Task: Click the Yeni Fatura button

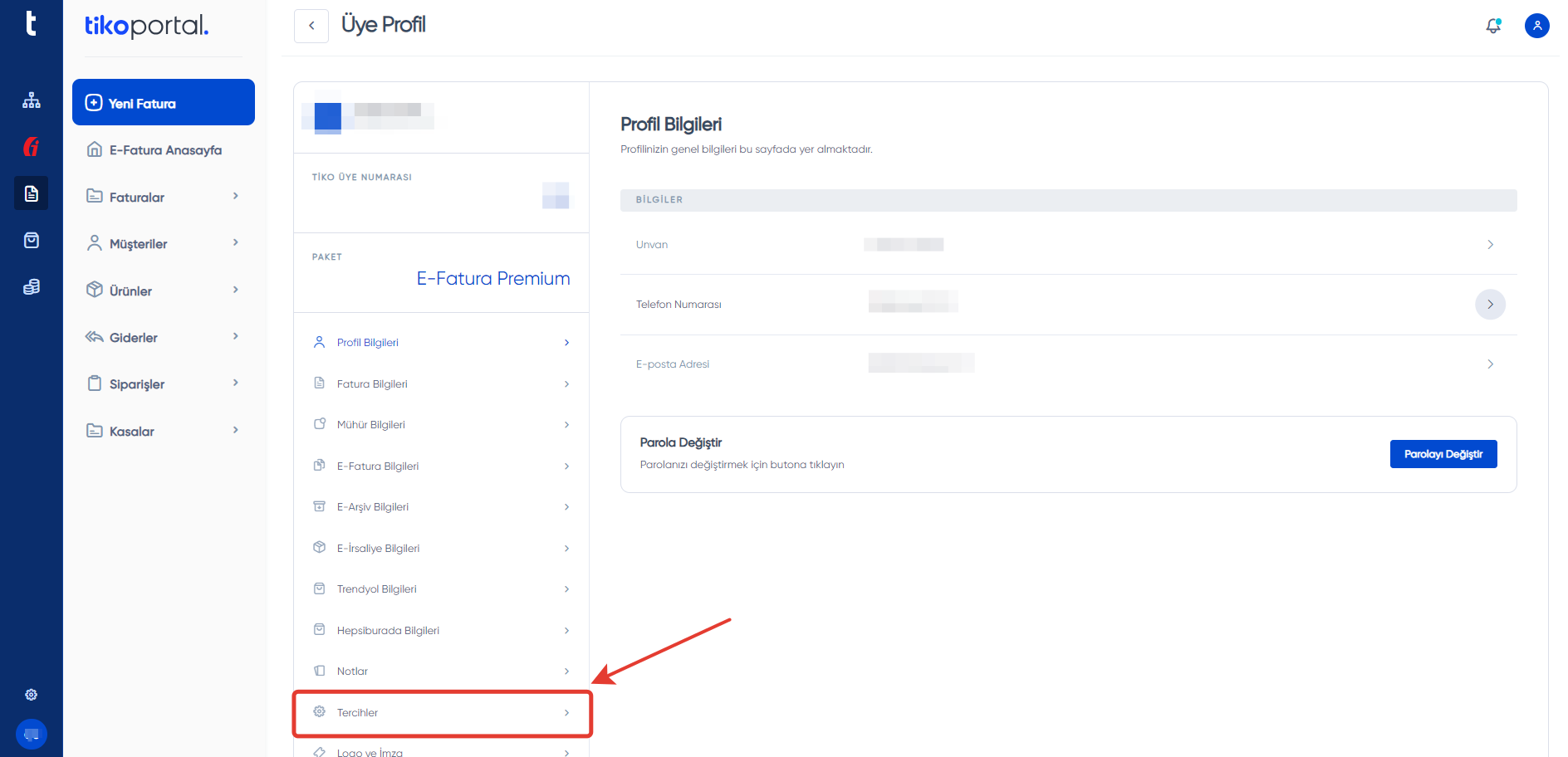Action: (x=164, y=102)
